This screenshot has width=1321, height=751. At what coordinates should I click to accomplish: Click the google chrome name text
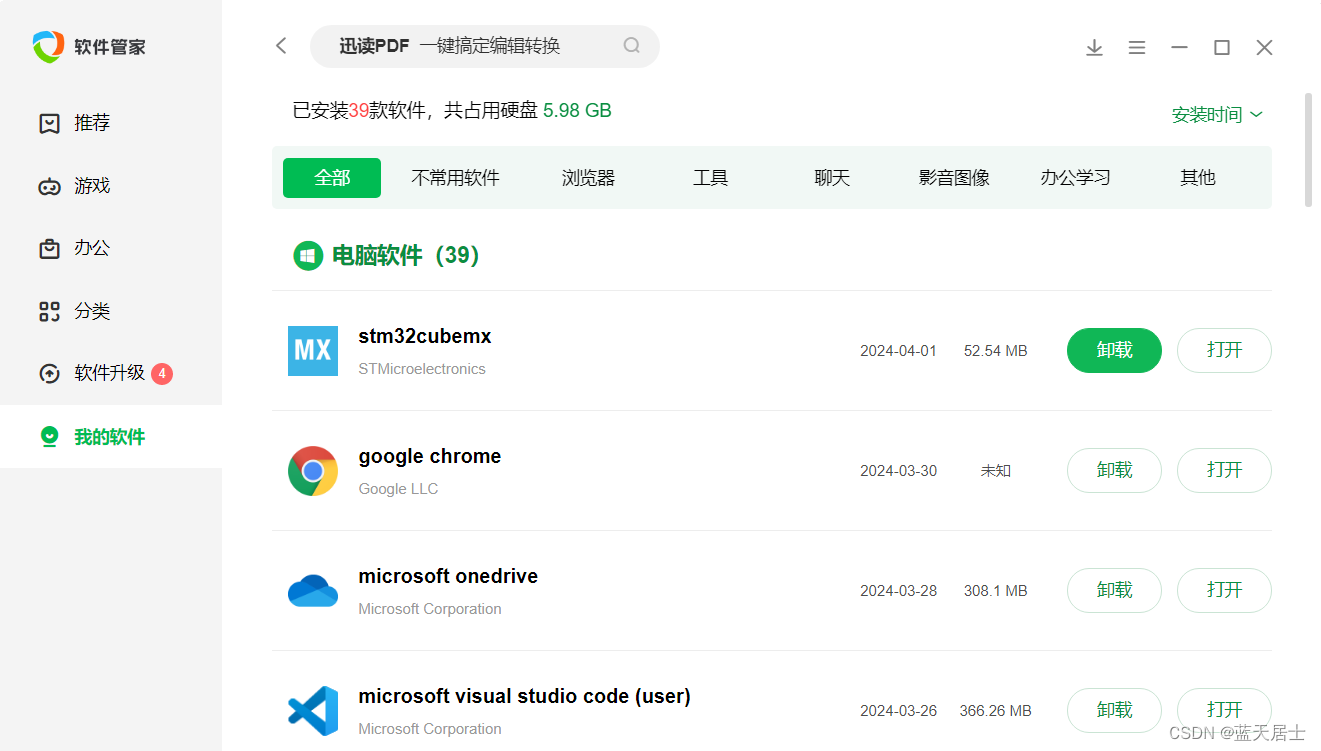coord(430,456)
